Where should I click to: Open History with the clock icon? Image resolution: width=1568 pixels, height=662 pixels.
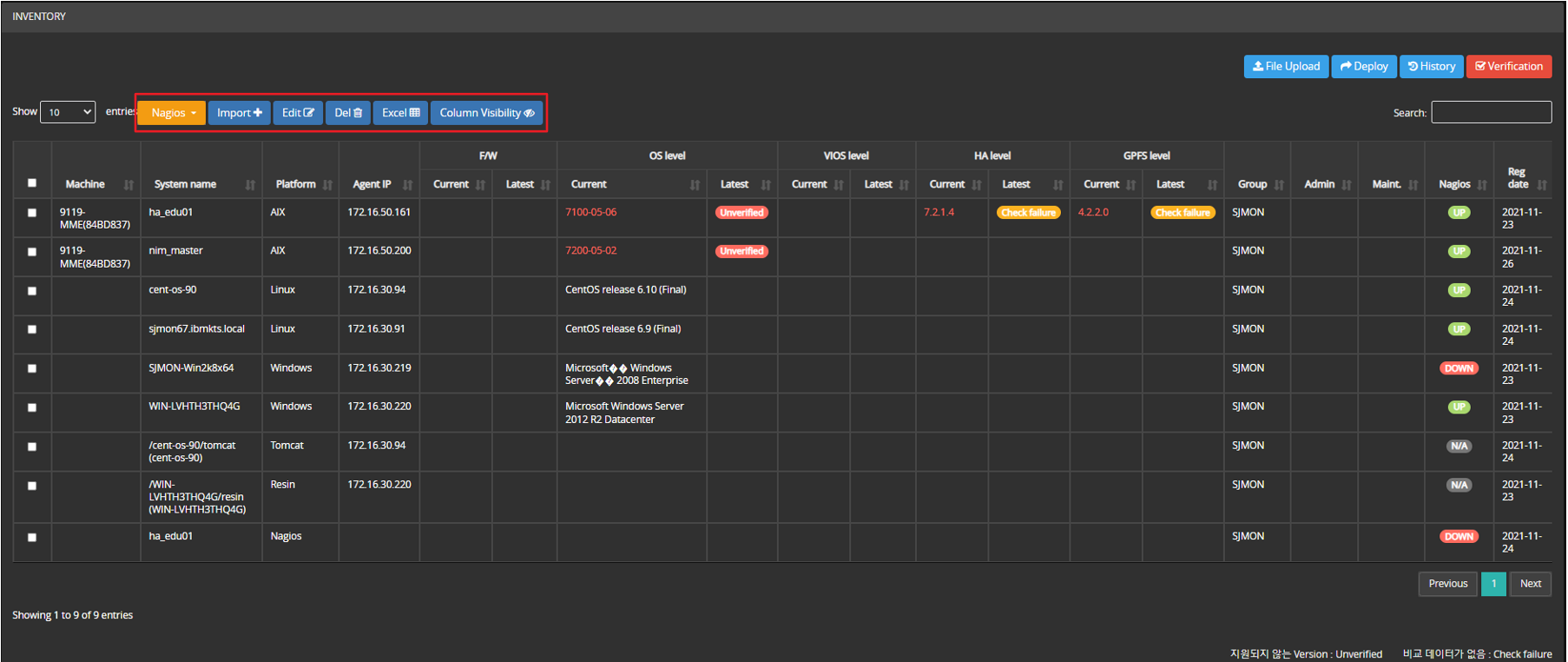coord(1431,66)
